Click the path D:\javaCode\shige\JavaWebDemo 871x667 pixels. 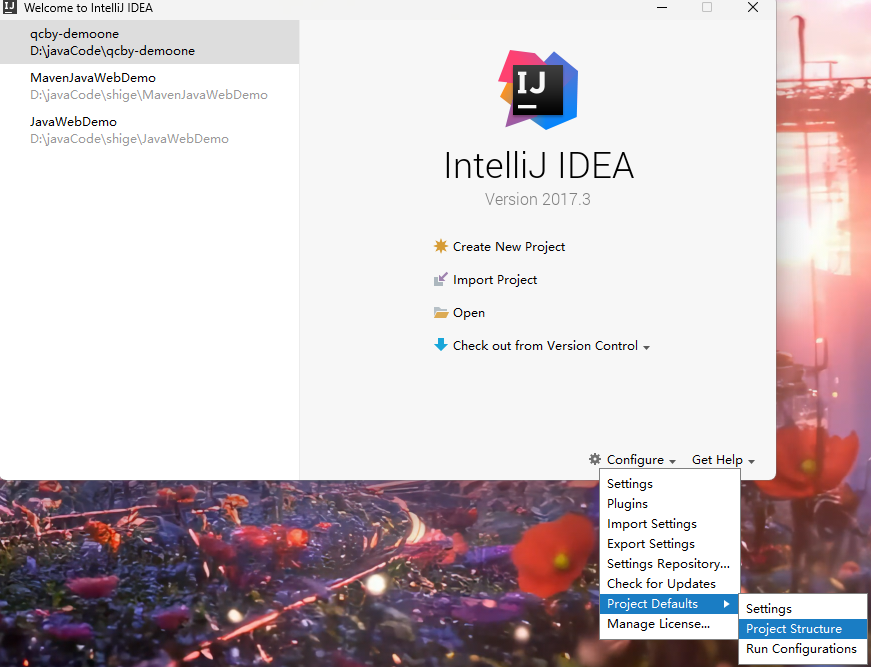(129, 139)
